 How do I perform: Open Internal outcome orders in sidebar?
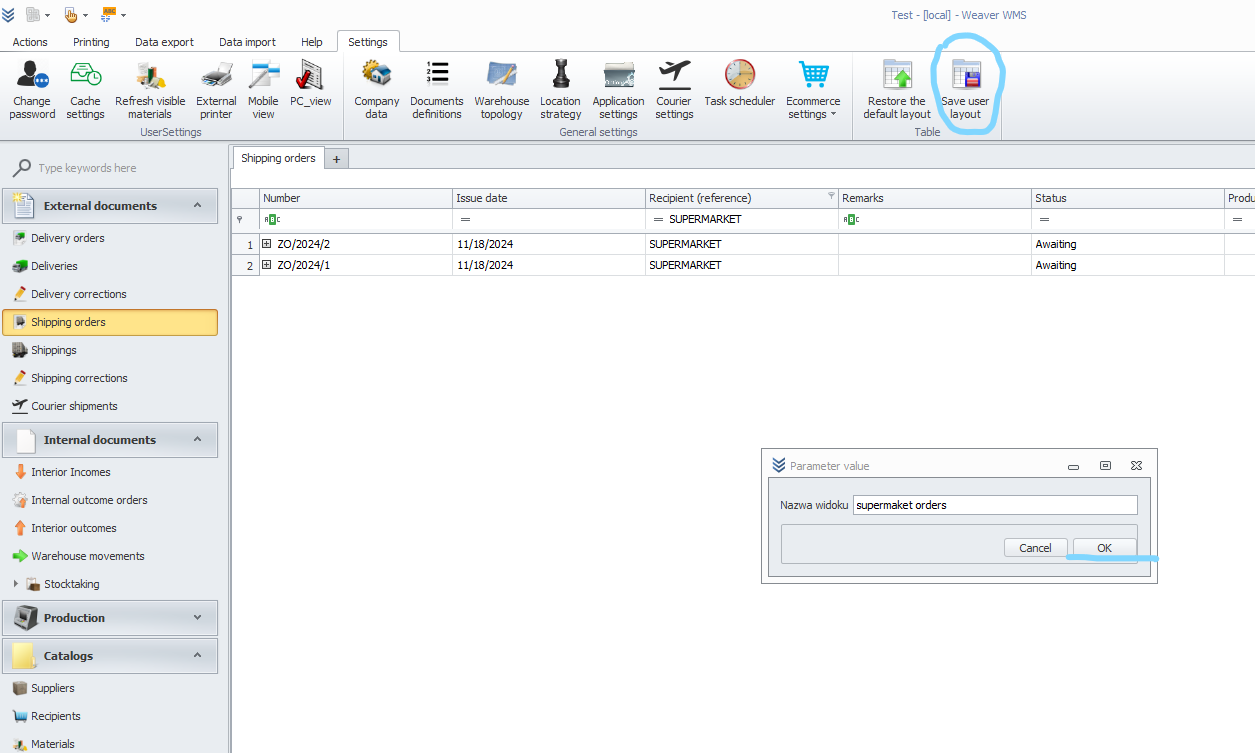click(89, 500)
